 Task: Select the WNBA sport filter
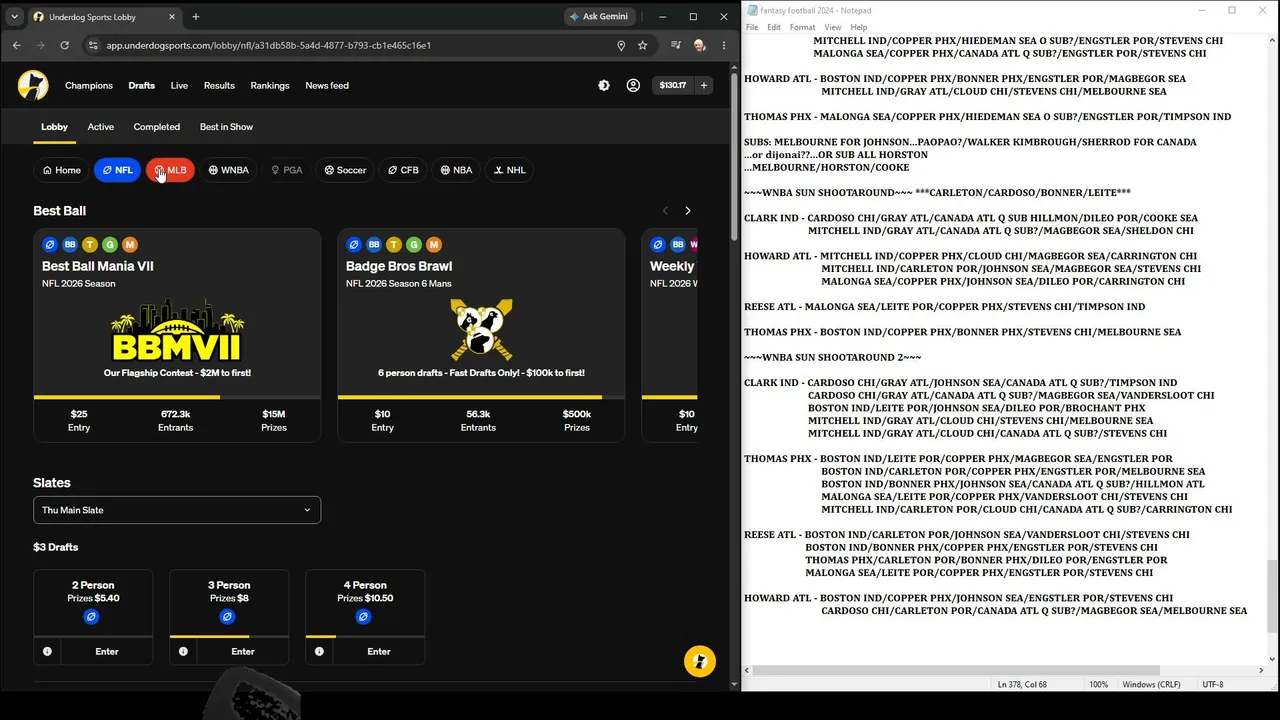click(228, 170)
